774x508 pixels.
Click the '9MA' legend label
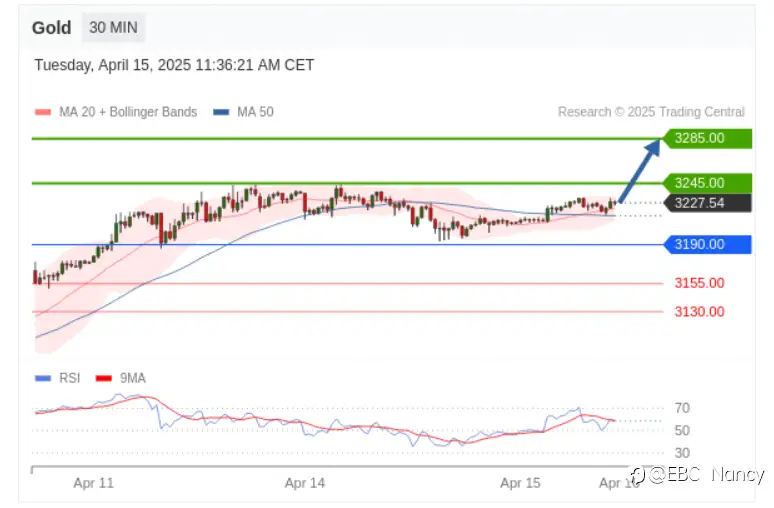tap(133, 379)
